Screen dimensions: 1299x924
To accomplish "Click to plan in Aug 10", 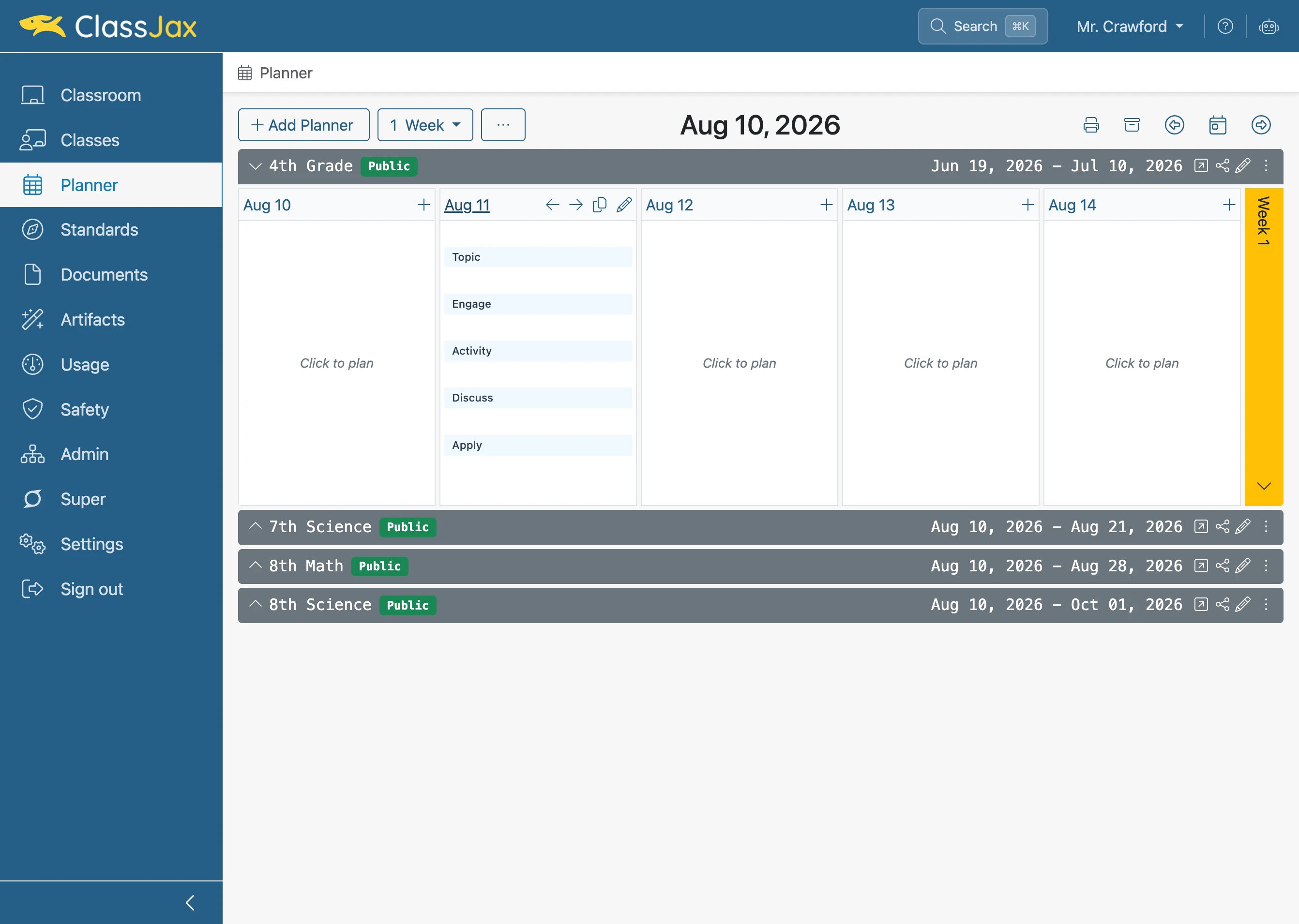I will click(x=336, y=363).
